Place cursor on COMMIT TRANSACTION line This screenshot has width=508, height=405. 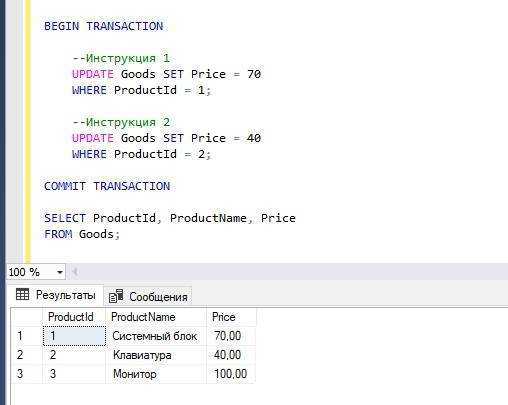click(107, 186)
